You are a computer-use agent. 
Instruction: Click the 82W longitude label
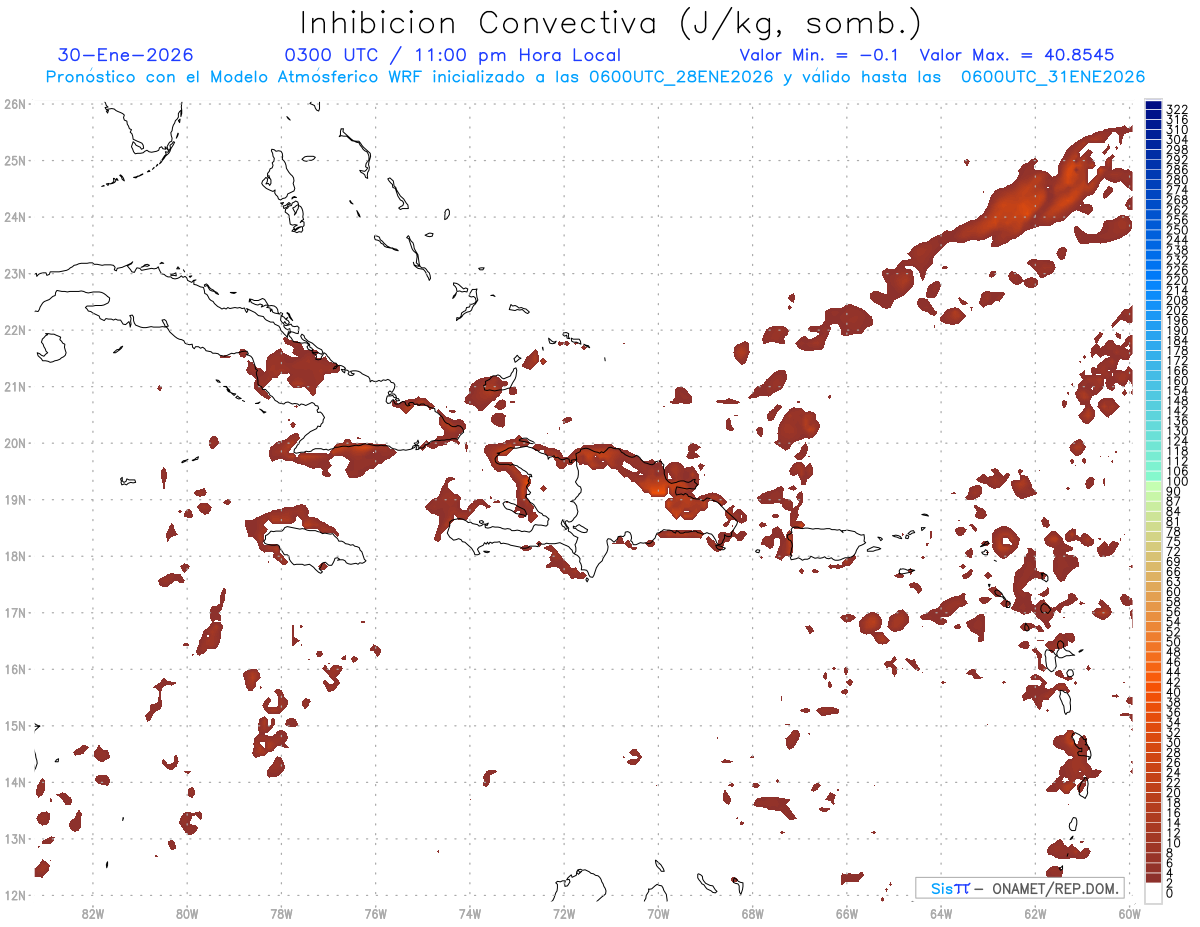click(92, 912)
